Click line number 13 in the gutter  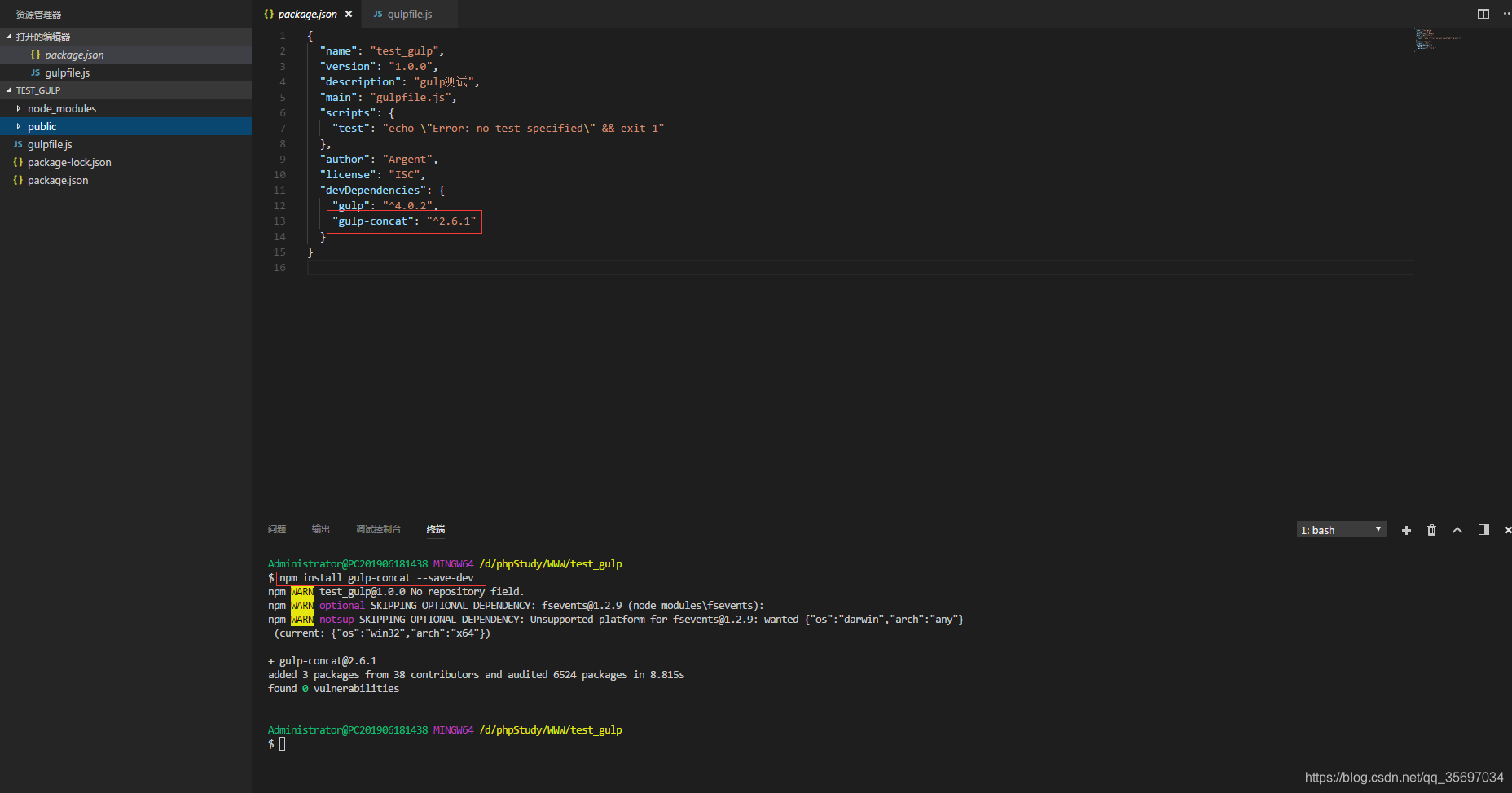point(279,221)
